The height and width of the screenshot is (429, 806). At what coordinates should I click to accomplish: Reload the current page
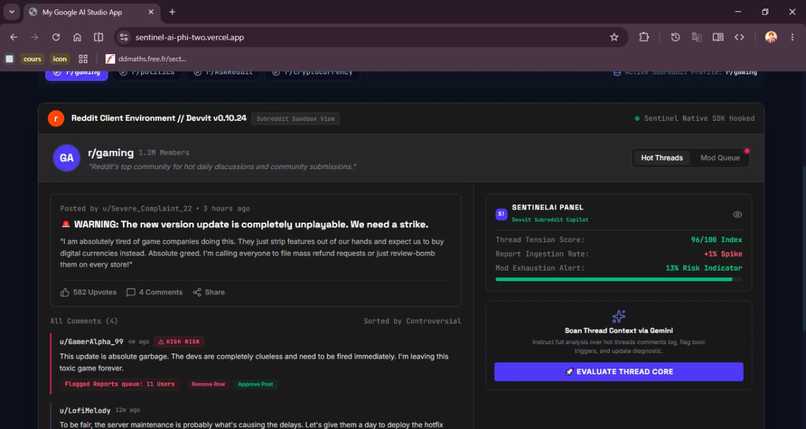tap(56, 37)
